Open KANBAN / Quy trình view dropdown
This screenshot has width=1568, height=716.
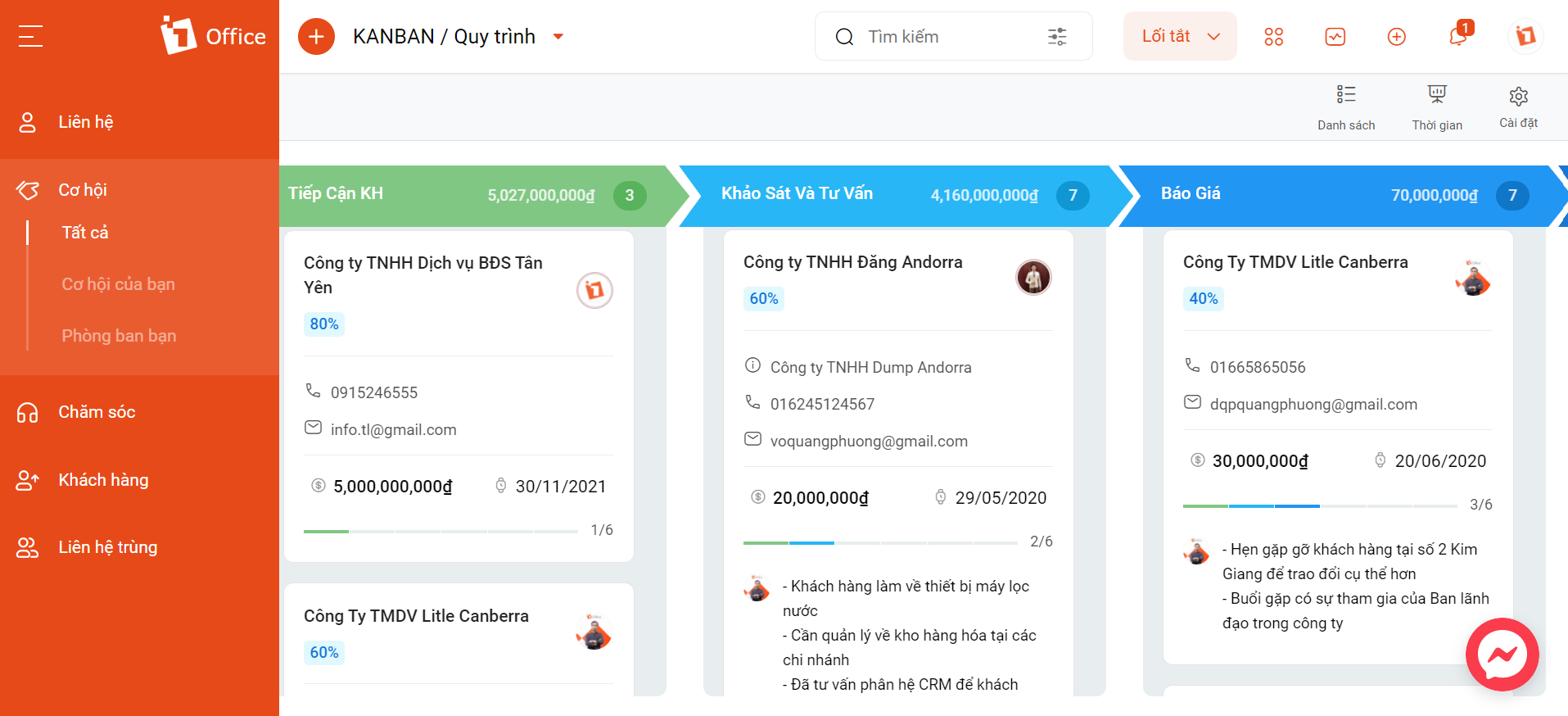pos(558,36)
